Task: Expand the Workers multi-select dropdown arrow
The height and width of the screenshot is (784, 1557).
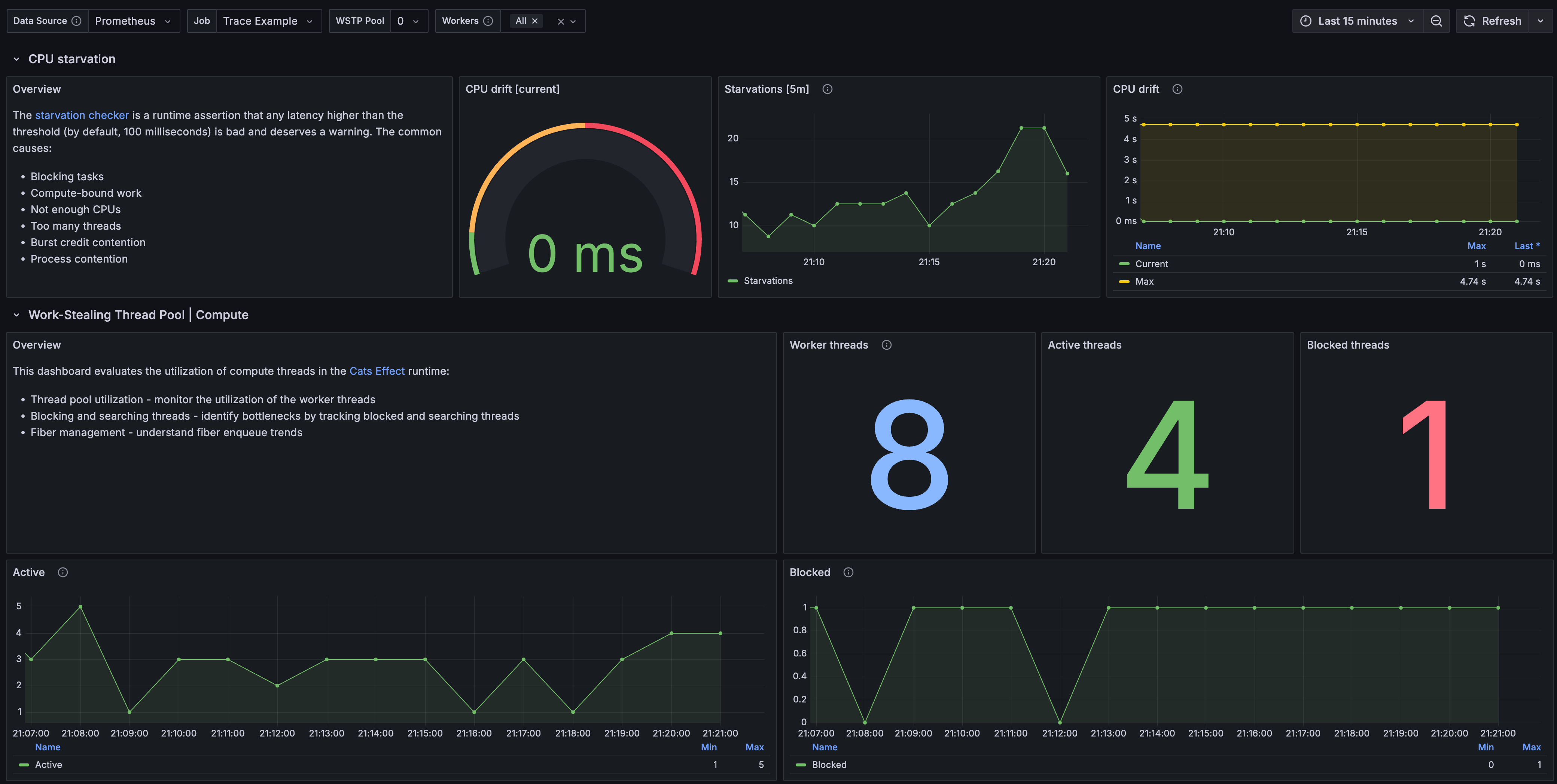Action: 574,22
